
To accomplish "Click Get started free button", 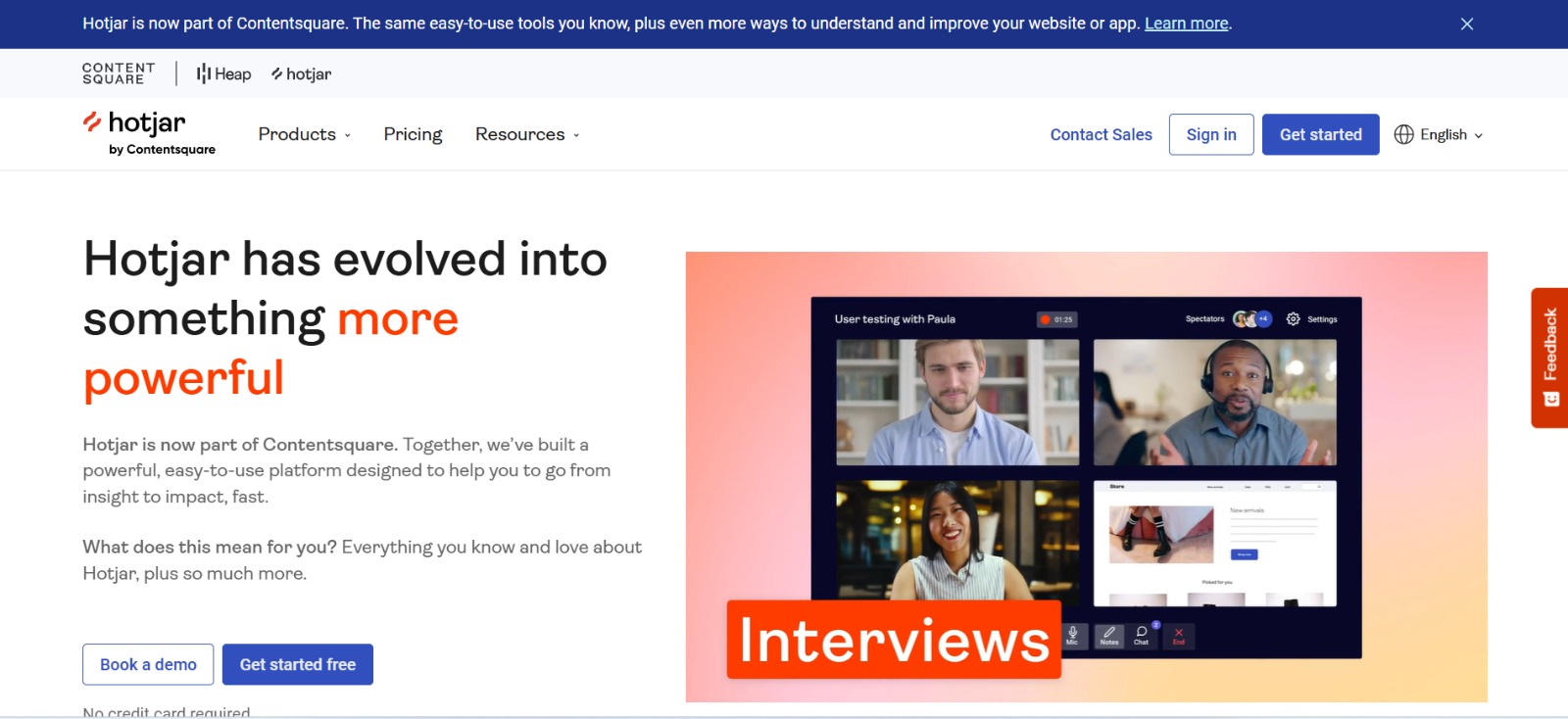I will (298, 664).
